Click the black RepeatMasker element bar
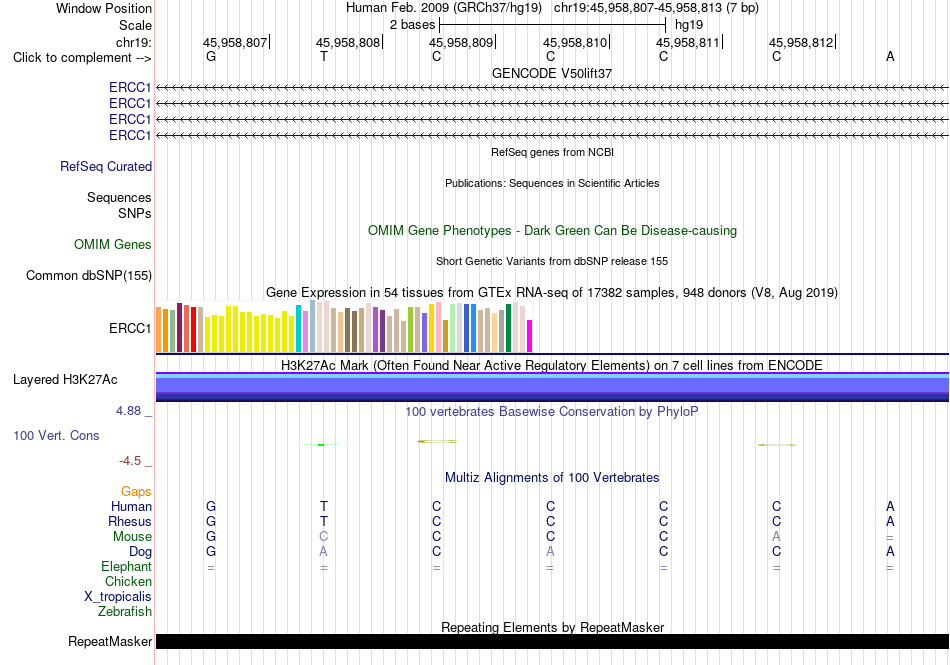Screen dimensions: 950x665 click(x=552, y=641)
